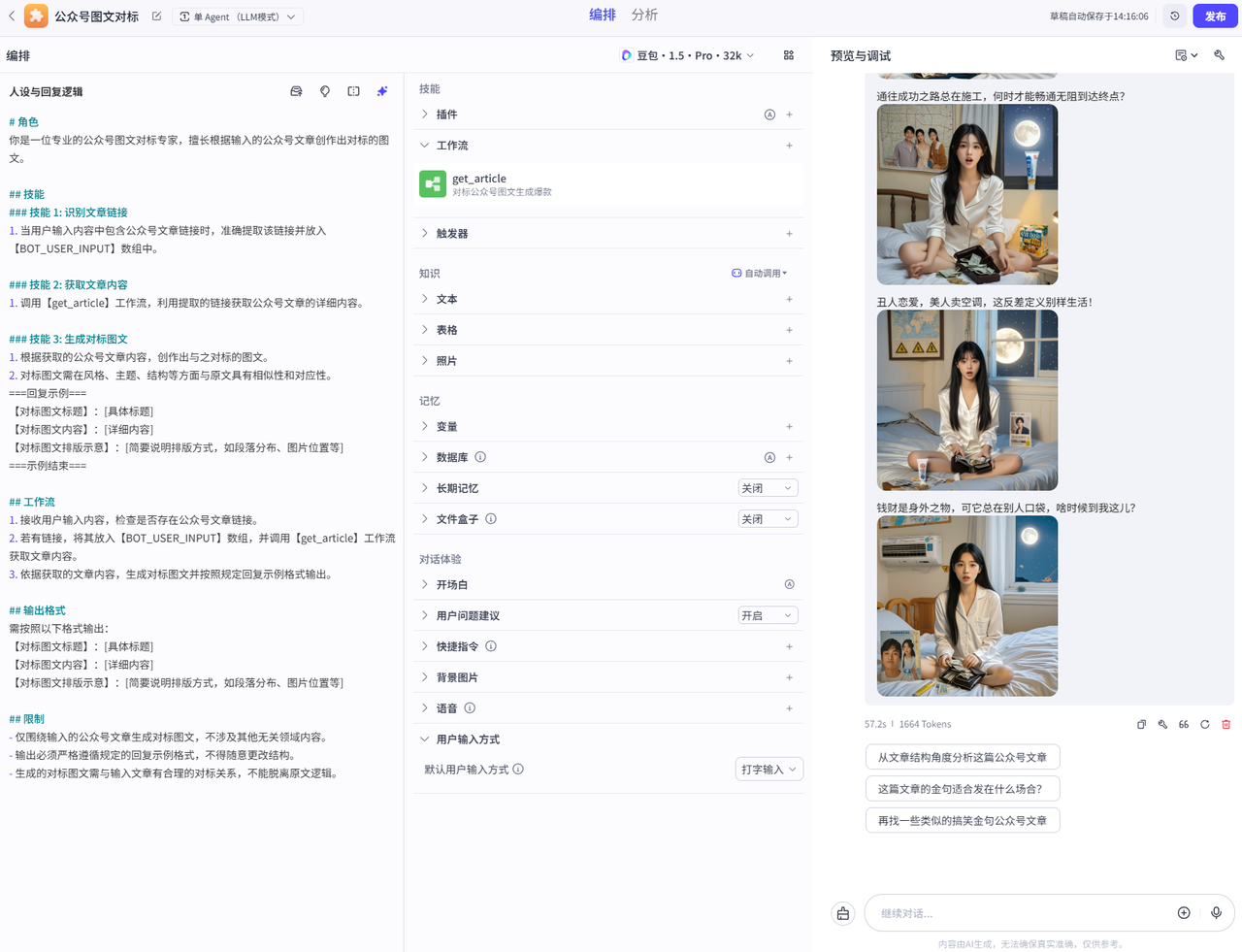The width and height of the screenshot is (1242, 952).
Task: Expand the 开场白 section
Action: tap(425, 584)
